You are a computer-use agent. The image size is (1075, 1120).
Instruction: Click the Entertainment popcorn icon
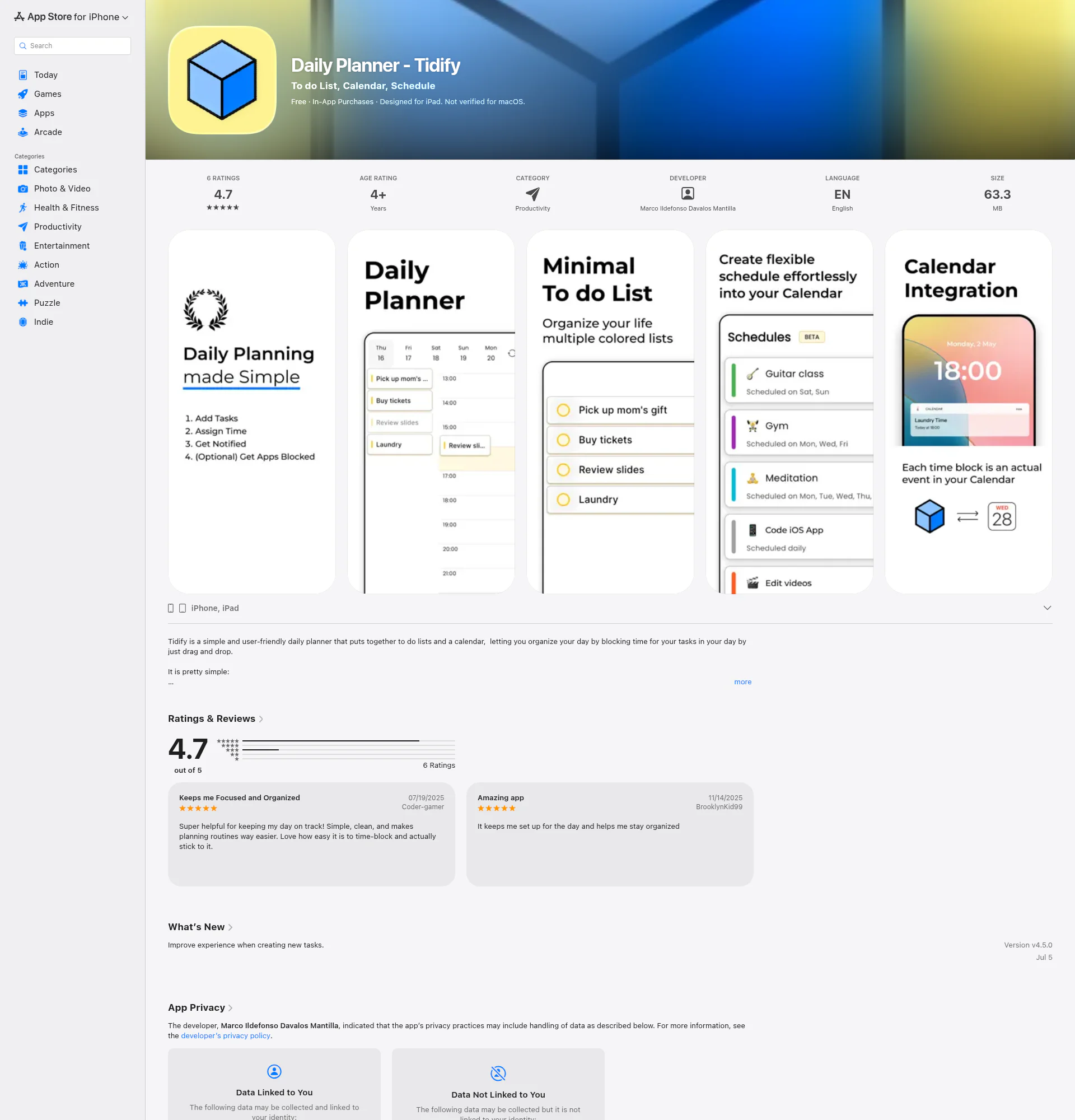23,246
